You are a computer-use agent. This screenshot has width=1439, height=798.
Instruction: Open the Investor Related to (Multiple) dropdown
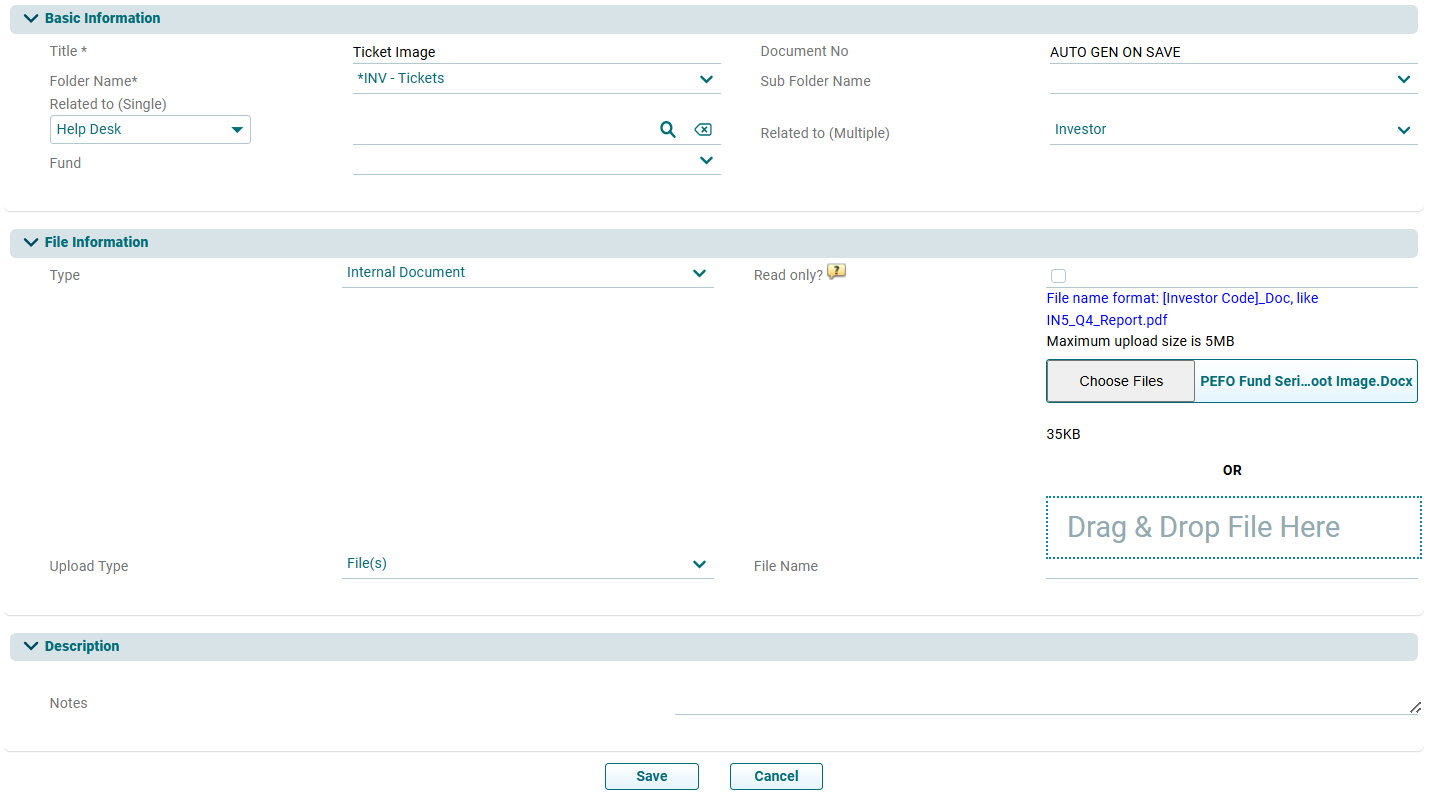click(x=1403, y=130)
